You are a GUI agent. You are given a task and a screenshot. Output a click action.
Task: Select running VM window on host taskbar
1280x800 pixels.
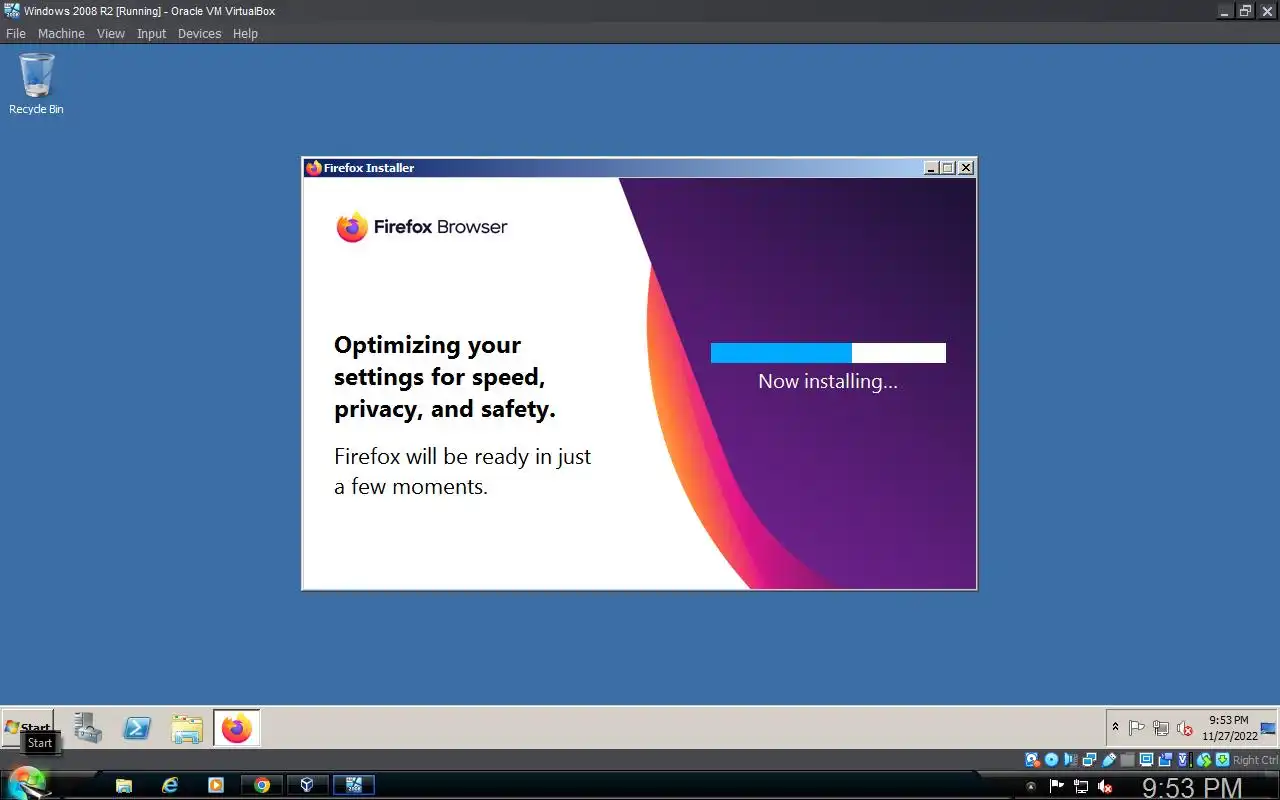tap(353, 785)
